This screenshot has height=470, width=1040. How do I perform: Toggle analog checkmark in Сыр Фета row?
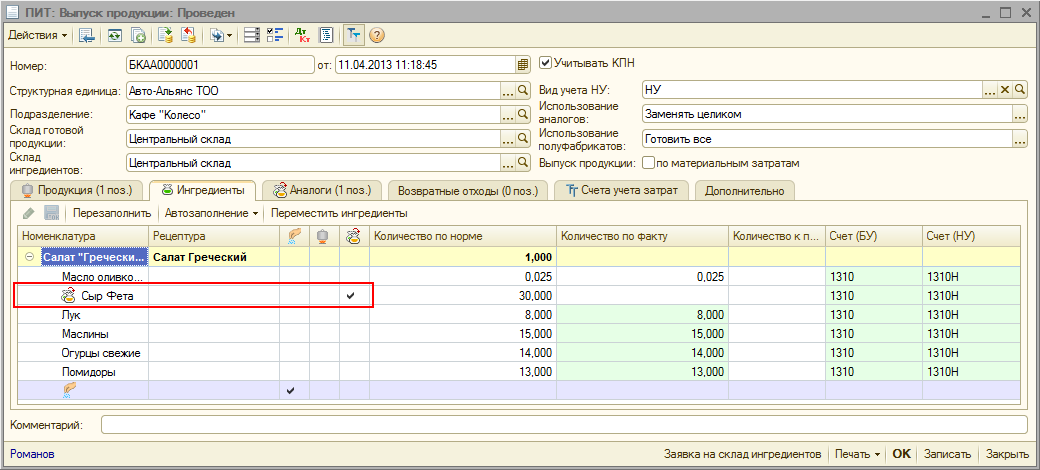[351, 296]
